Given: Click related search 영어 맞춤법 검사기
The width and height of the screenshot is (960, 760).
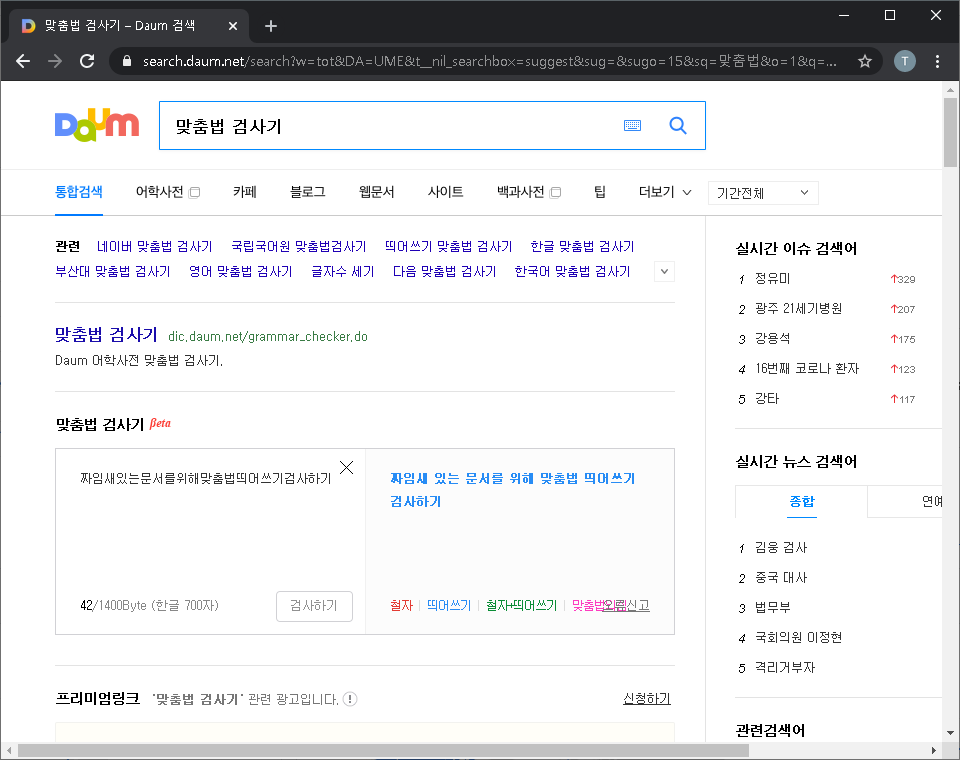Looking at the screenshot, I should (x=241, y=271).
